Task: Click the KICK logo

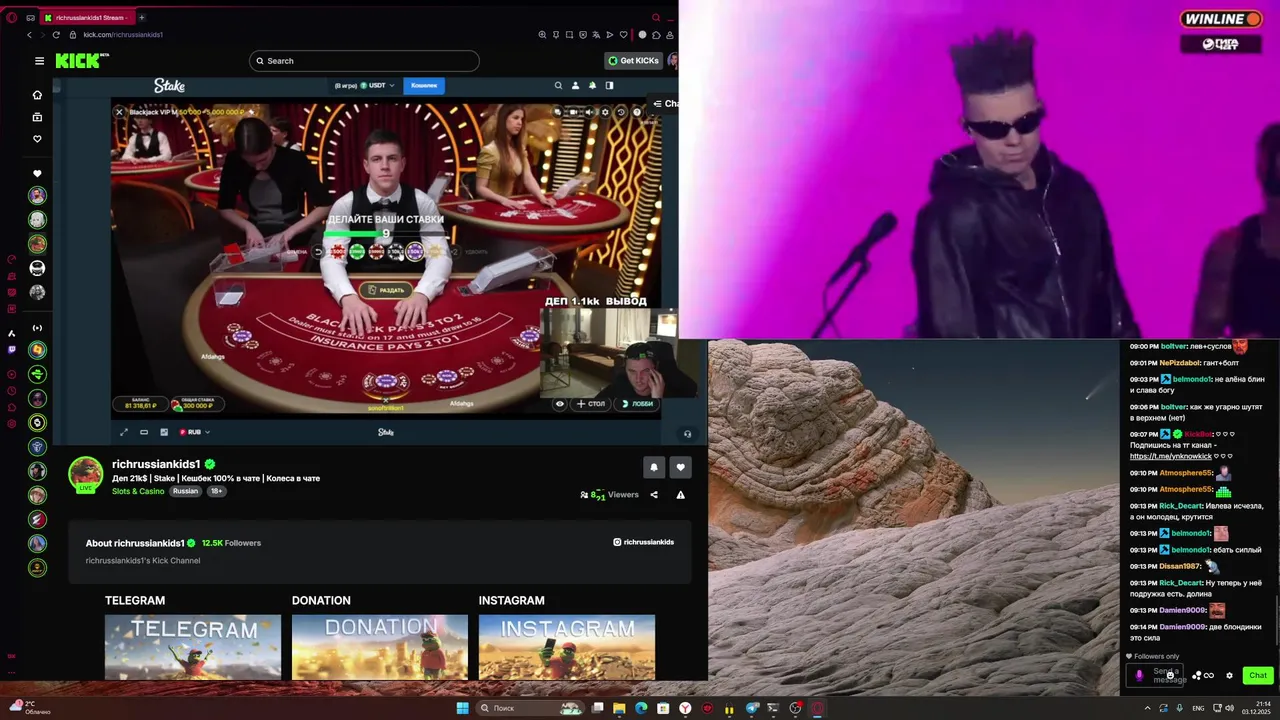Action: point(80,61)
